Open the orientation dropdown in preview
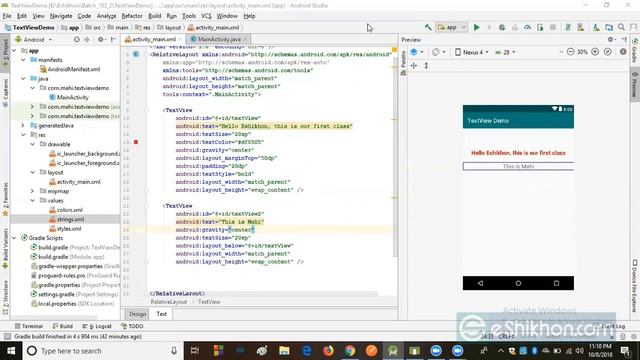Screen dimensions: 640x360 (439, 52)
